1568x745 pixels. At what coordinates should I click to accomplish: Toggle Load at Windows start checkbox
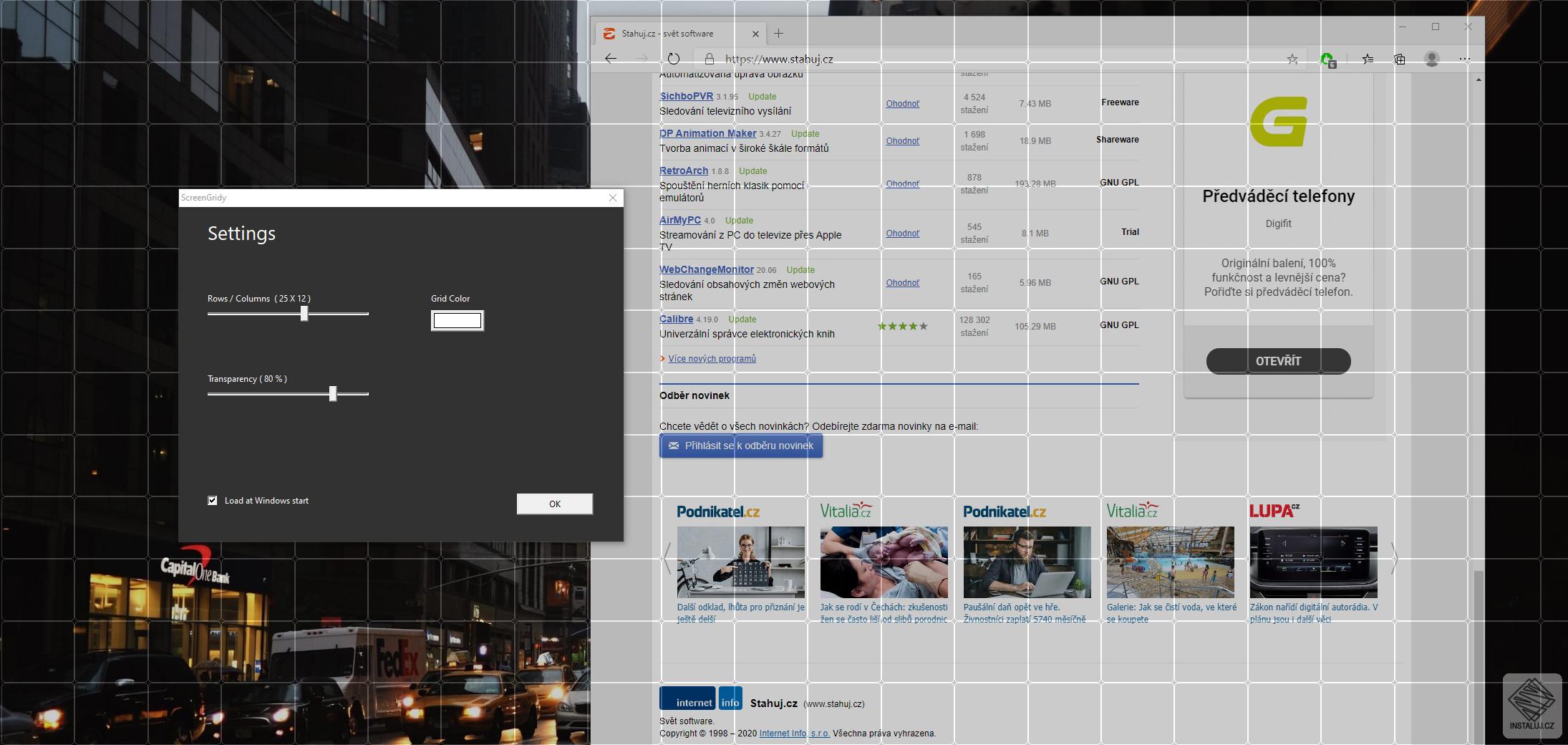[213, 501]
